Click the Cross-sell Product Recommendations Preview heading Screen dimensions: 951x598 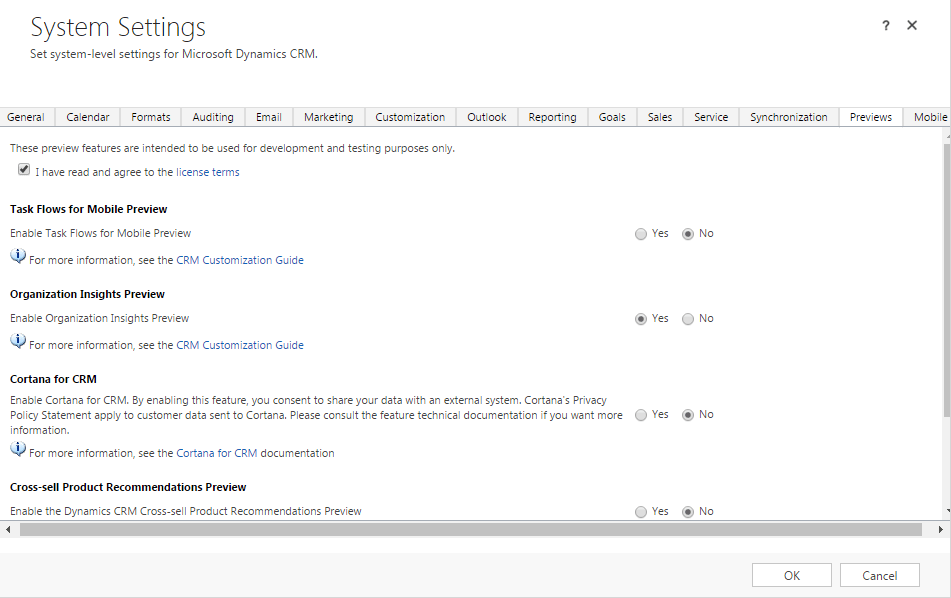(x=128, y=487)
